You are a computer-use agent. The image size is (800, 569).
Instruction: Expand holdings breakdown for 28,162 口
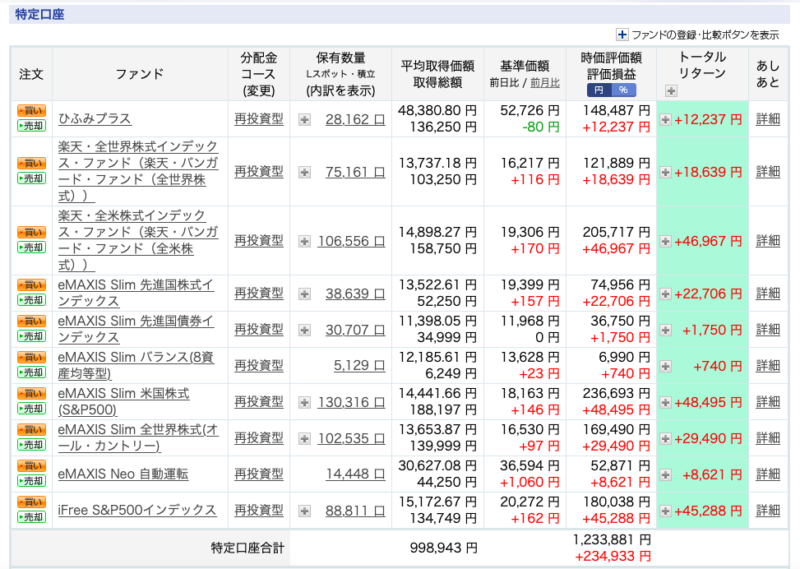click(x=305, y=120)
